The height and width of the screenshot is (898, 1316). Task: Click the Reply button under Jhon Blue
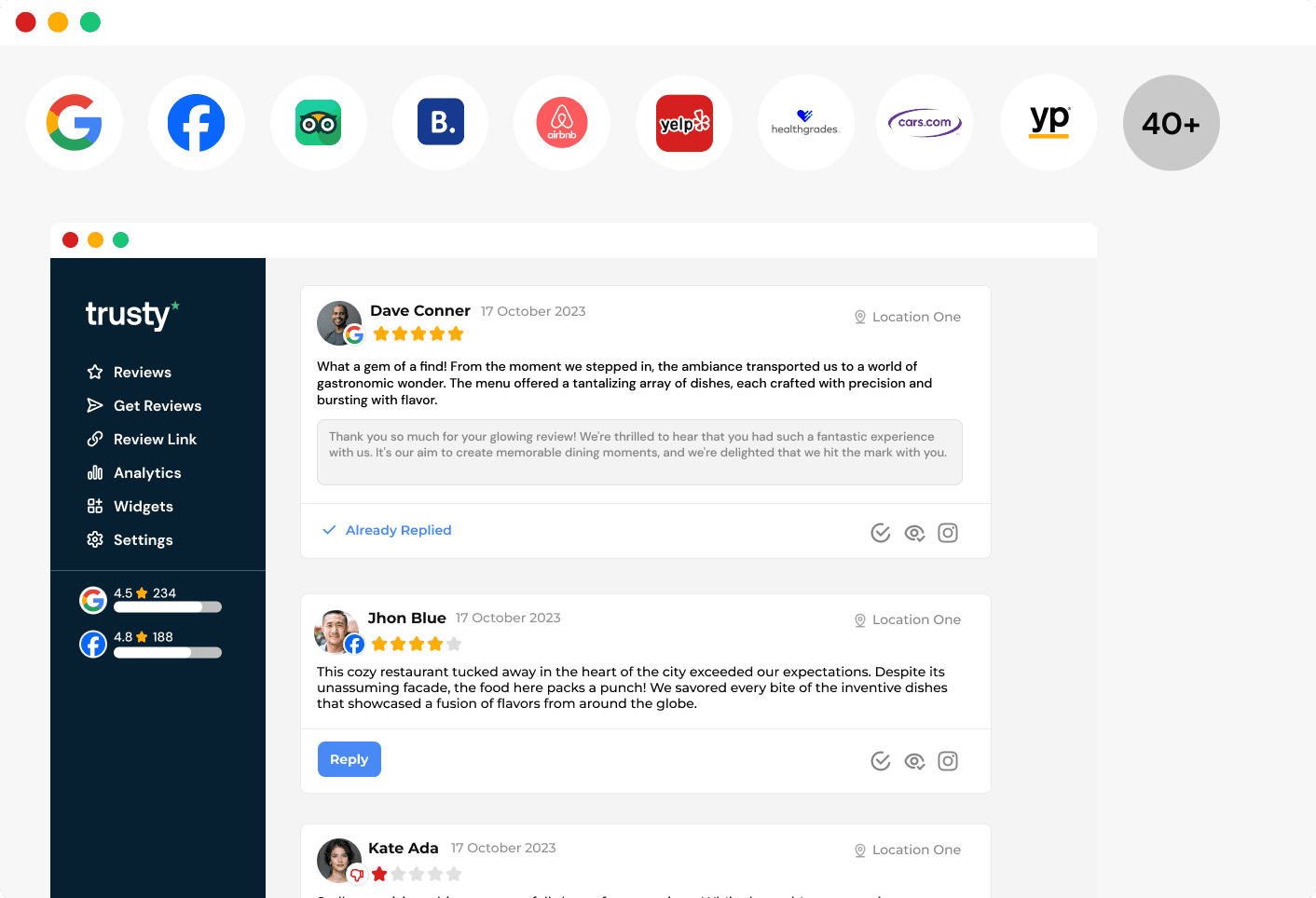click(x=350, y=759)
